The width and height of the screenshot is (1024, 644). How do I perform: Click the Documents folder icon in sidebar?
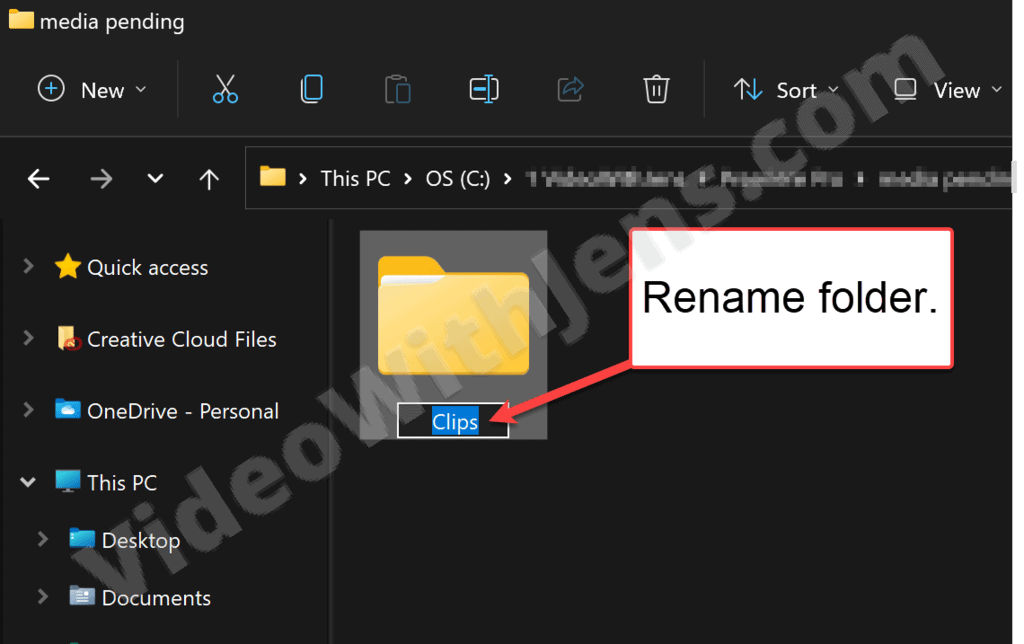[82, 596]
